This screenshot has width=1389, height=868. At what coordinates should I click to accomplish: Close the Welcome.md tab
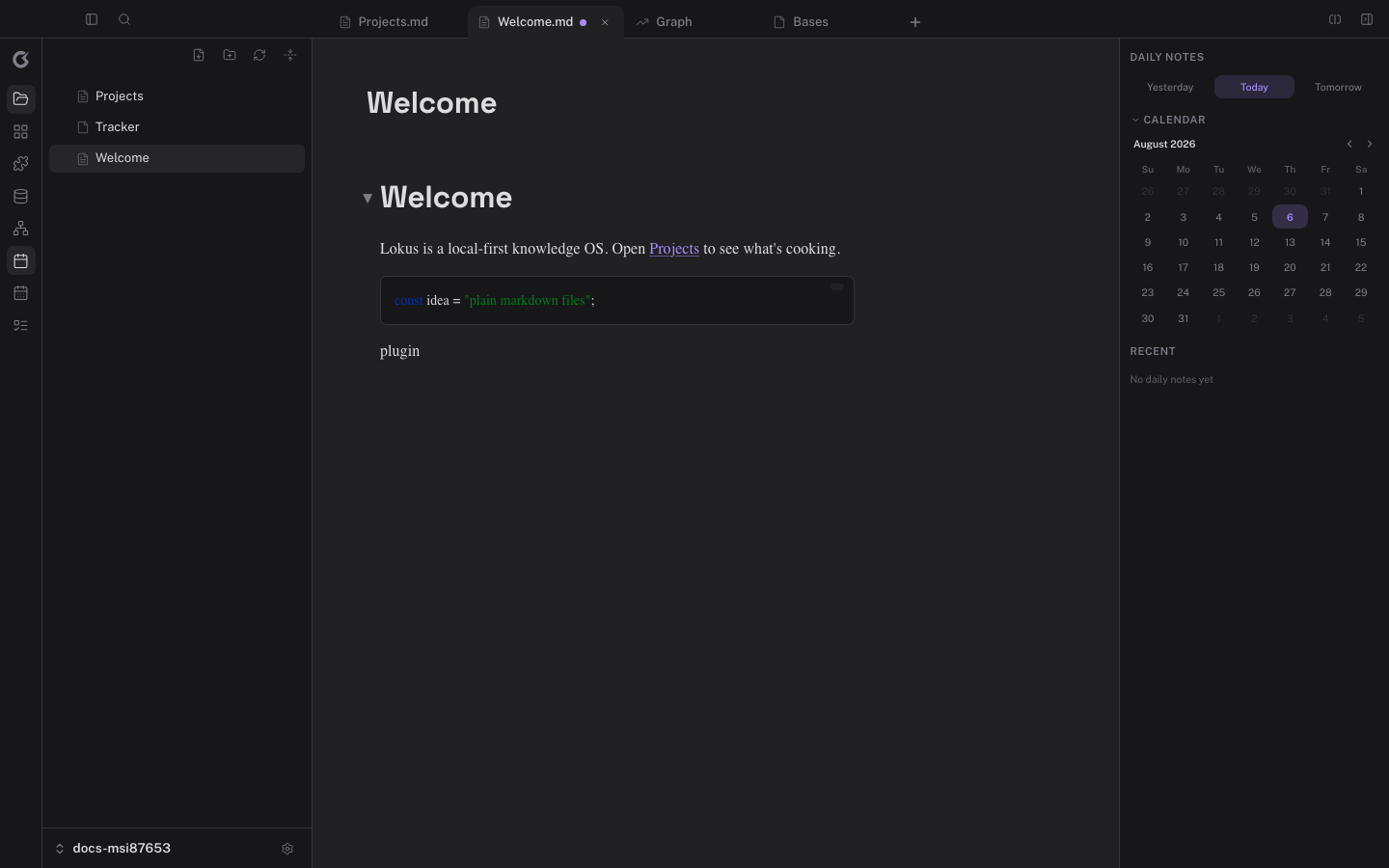click(605, 22)
